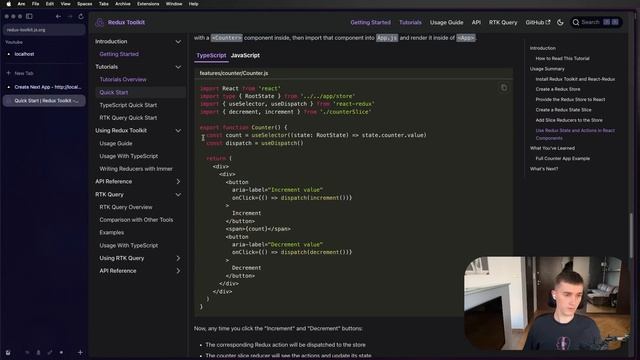Collapse the Using Redux Toolkit chevron

[178, 131]
